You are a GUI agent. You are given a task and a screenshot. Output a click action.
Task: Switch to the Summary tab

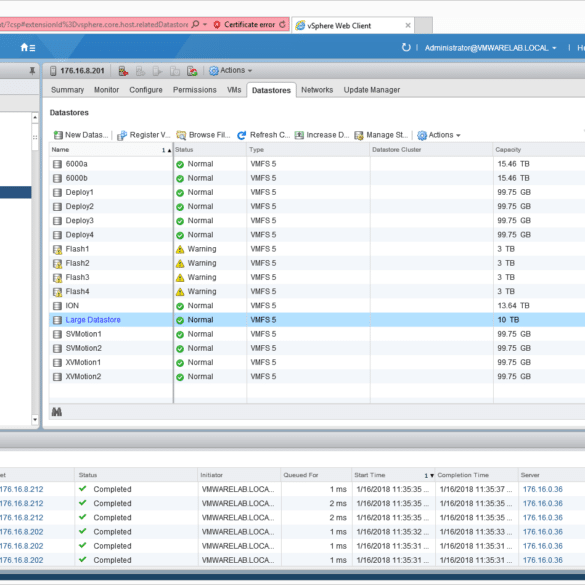[68, 90]
